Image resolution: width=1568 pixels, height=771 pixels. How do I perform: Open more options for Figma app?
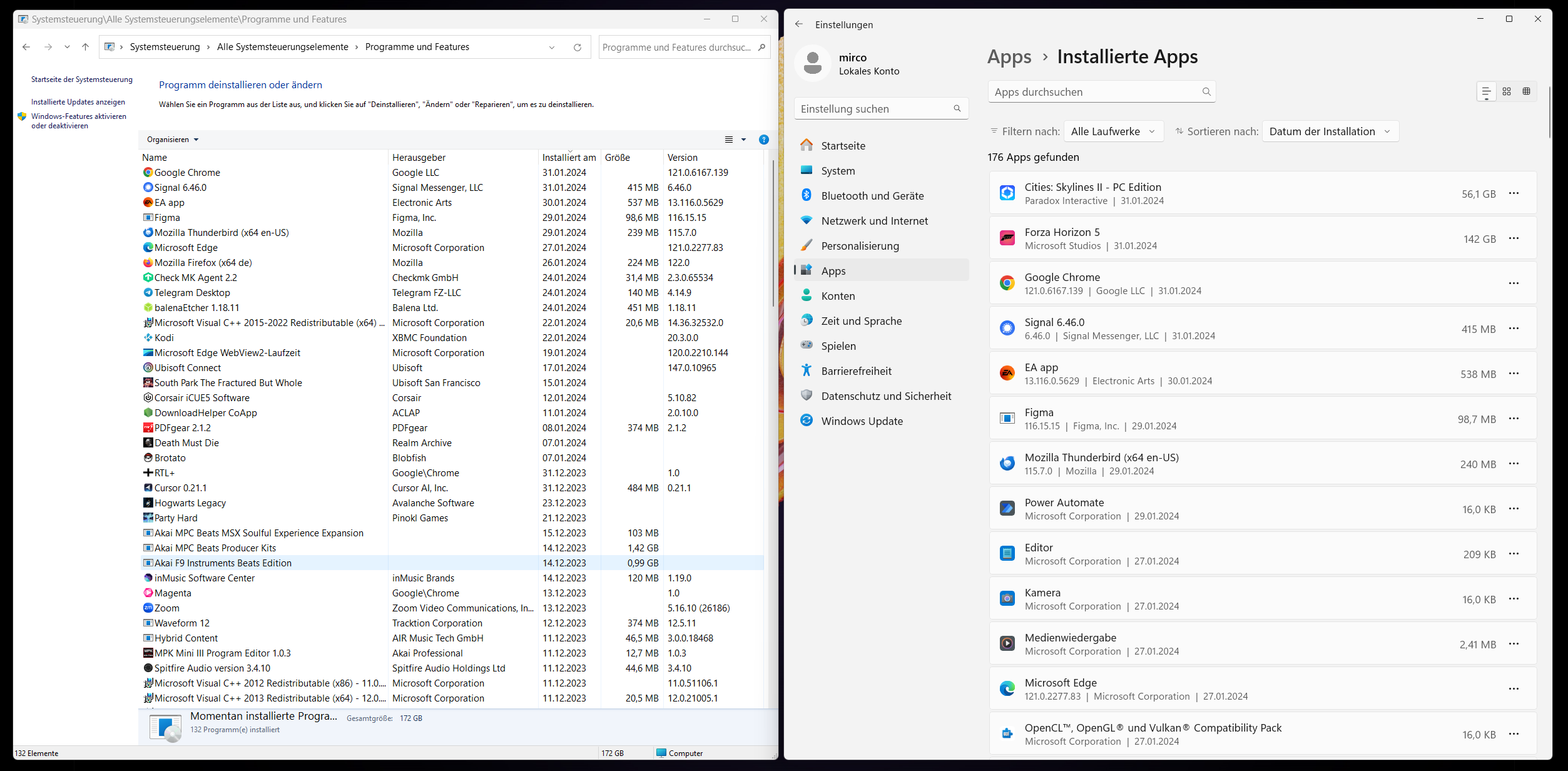point(1514,419)
